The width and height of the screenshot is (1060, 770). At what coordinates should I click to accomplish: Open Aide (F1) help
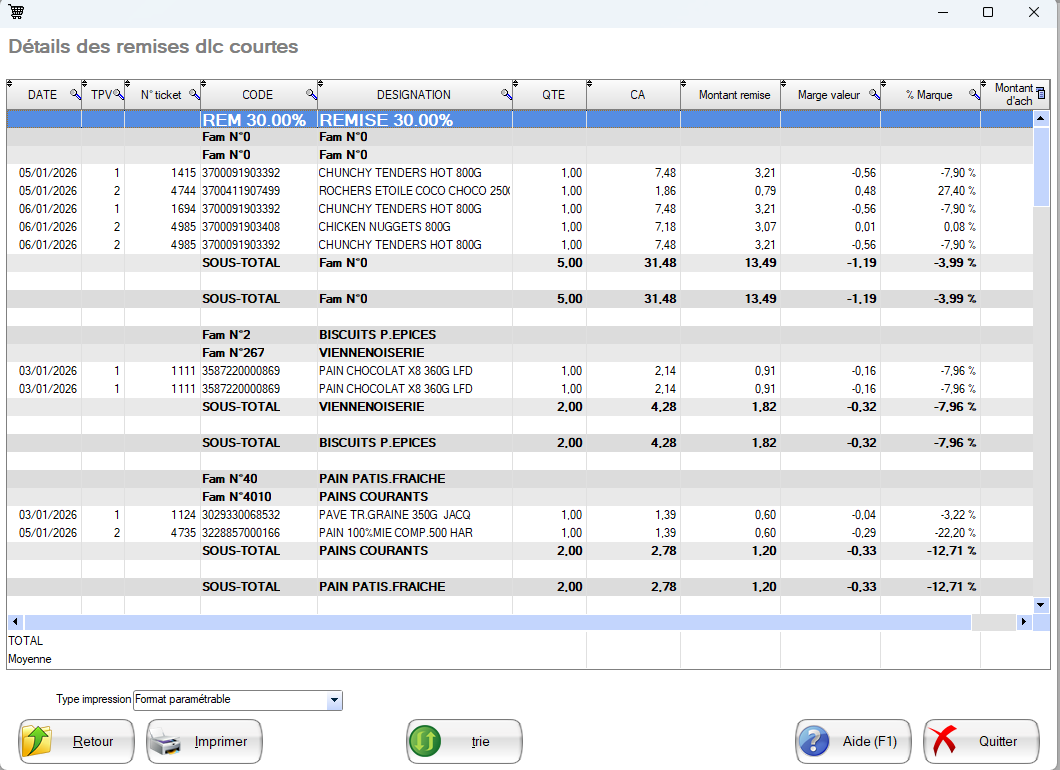(x=853, y=742)
